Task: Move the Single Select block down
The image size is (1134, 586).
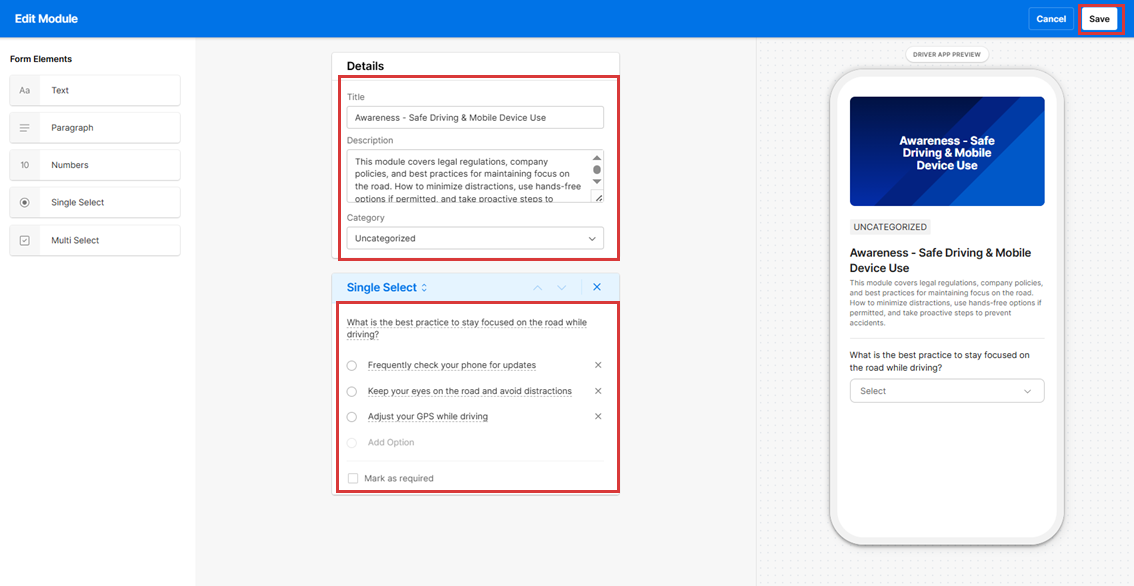Action: (562, 288)
